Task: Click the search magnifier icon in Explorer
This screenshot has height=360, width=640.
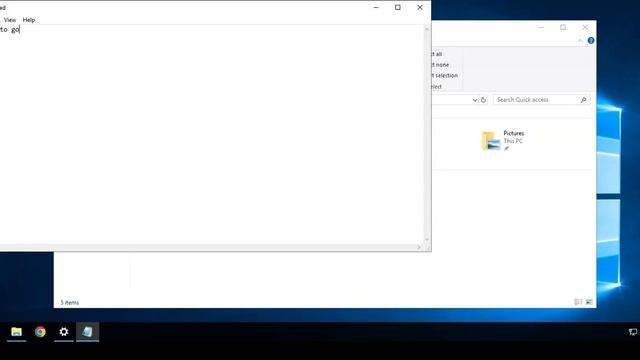Action: click(x=584, y=100)
